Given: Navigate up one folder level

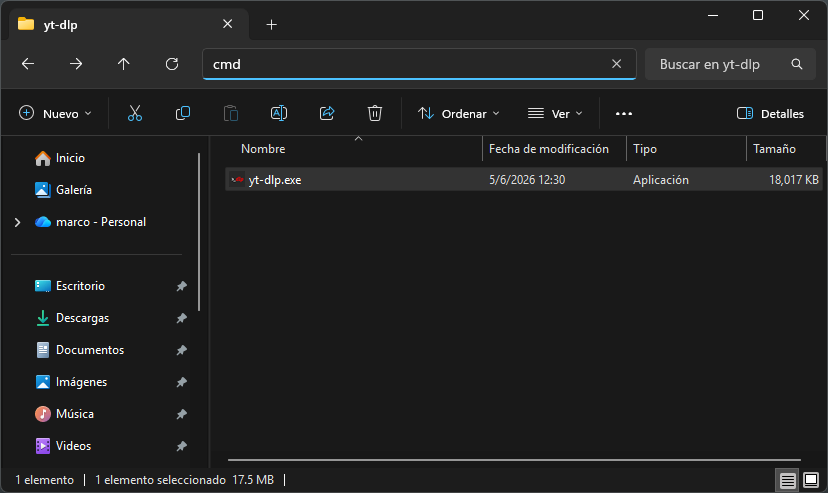Looking at the screenshot, I should 124,64.
